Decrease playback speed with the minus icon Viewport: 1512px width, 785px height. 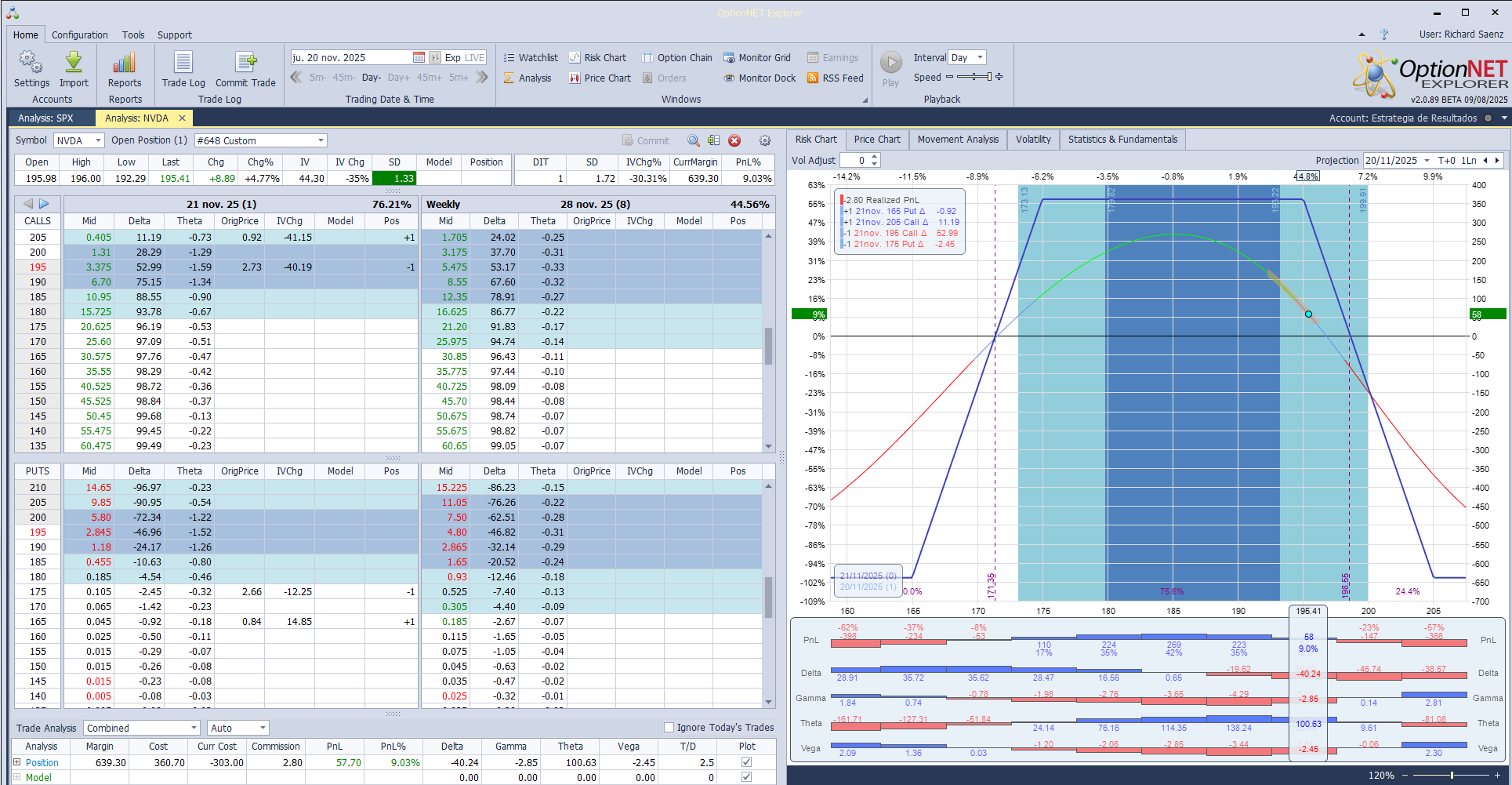[950, 77]
